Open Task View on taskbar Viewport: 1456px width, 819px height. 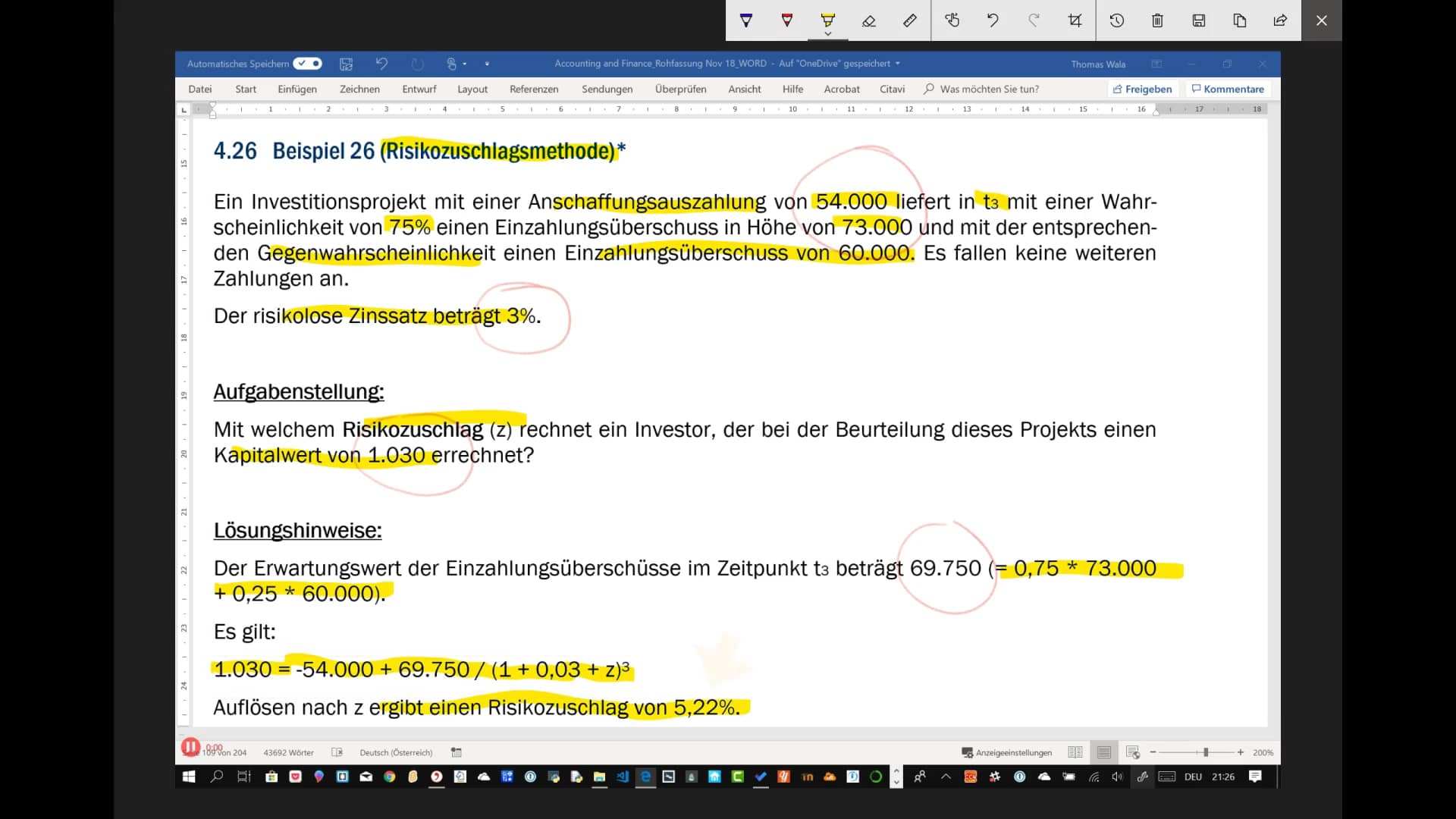[x=244, y=777]
